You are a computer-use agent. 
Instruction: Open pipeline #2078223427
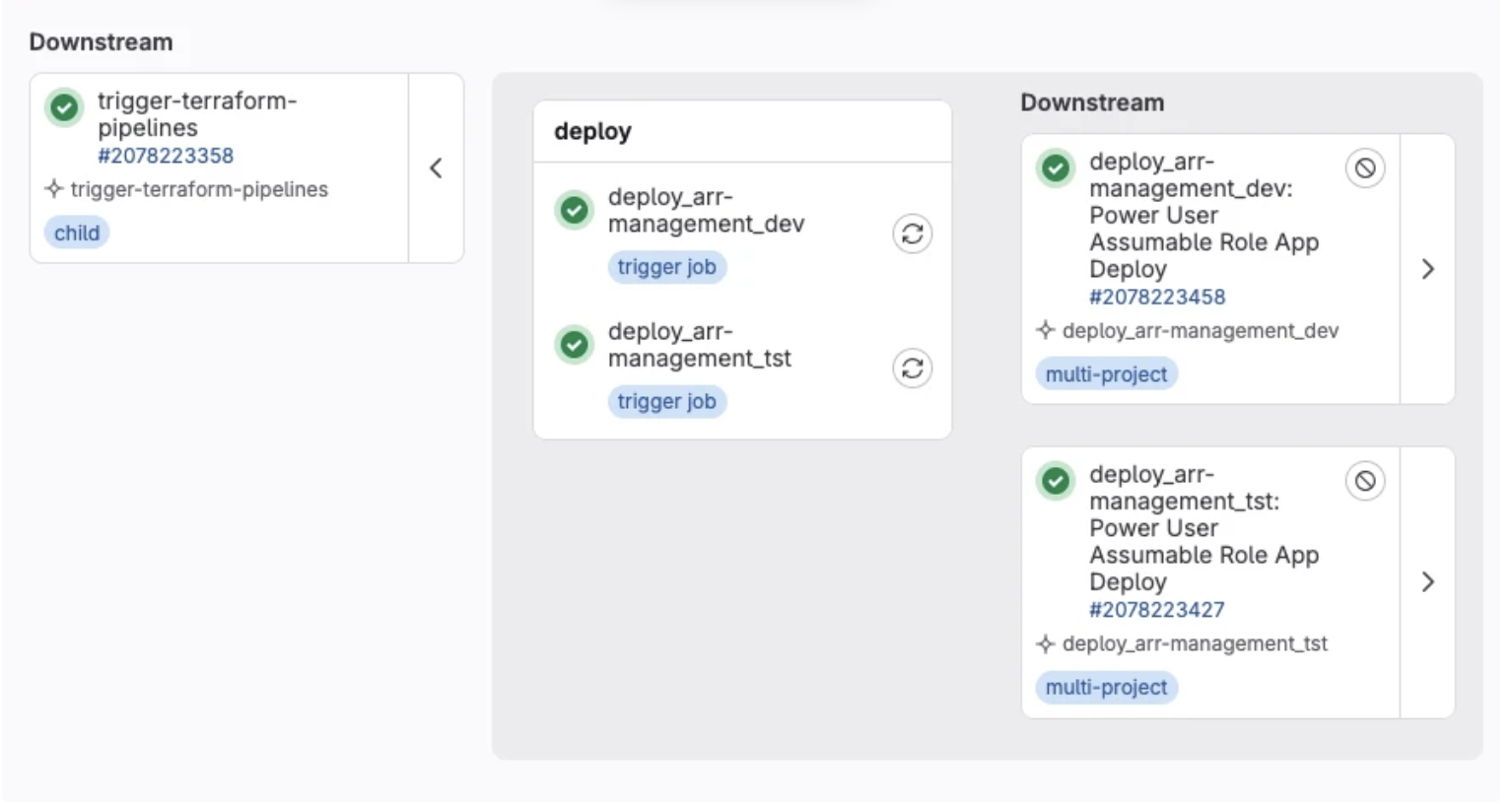1157,610
